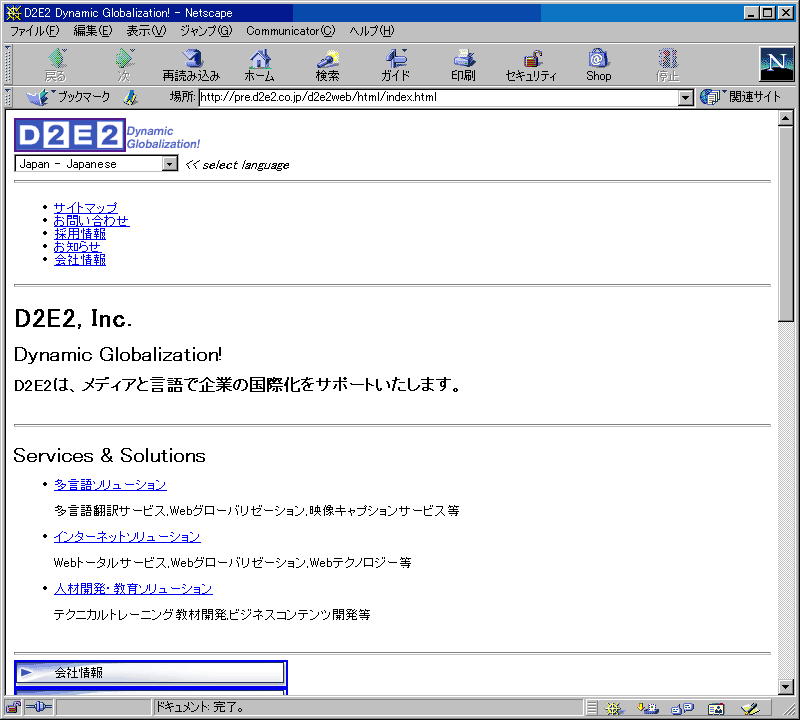The width and height of the screenshot is (800, 720).
Task: Click the D2E2, Inc. heading
Action: pos(73,319)
